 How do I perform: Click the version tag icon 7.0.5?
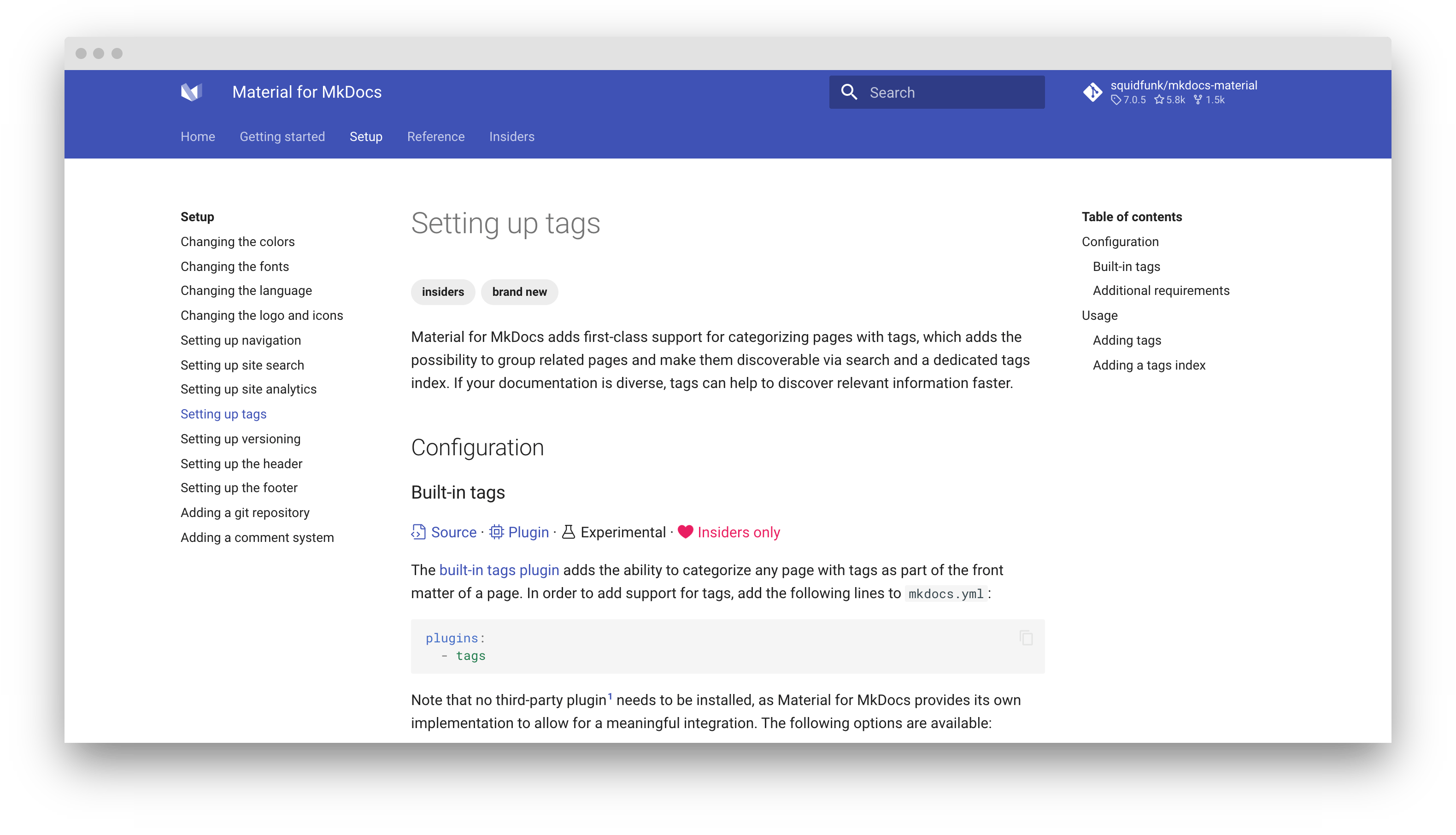(x=1116, y=100)
